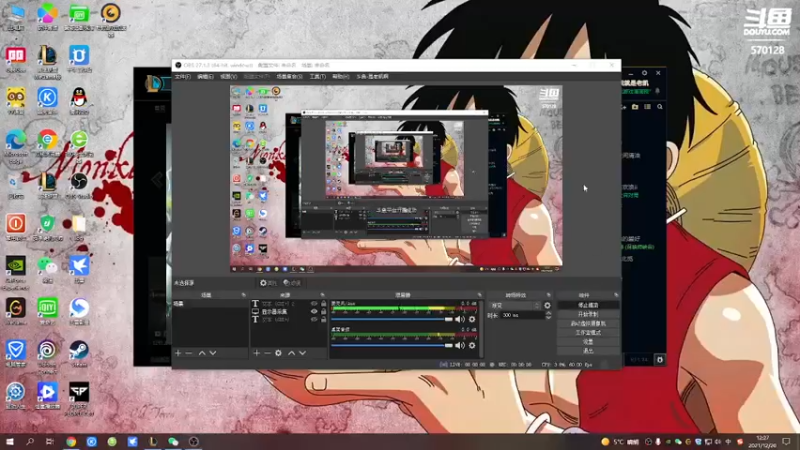Open the Steam desktop shortcut
This screenshot has height=450, width=800.
tap(79, 354)
